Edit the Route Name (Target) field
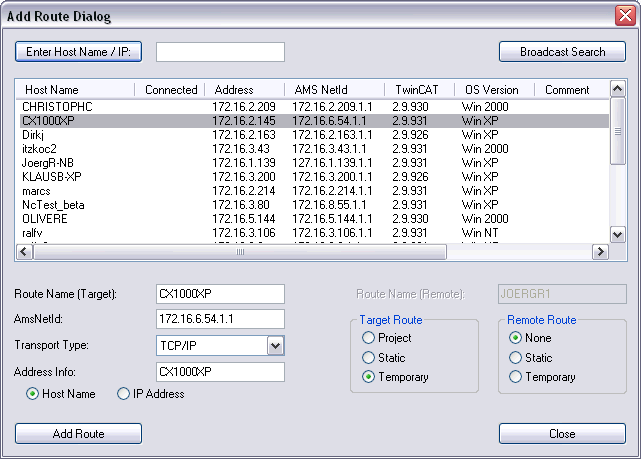Image resolution: width=641 pixels, height=459 pixels. point(220,294)
